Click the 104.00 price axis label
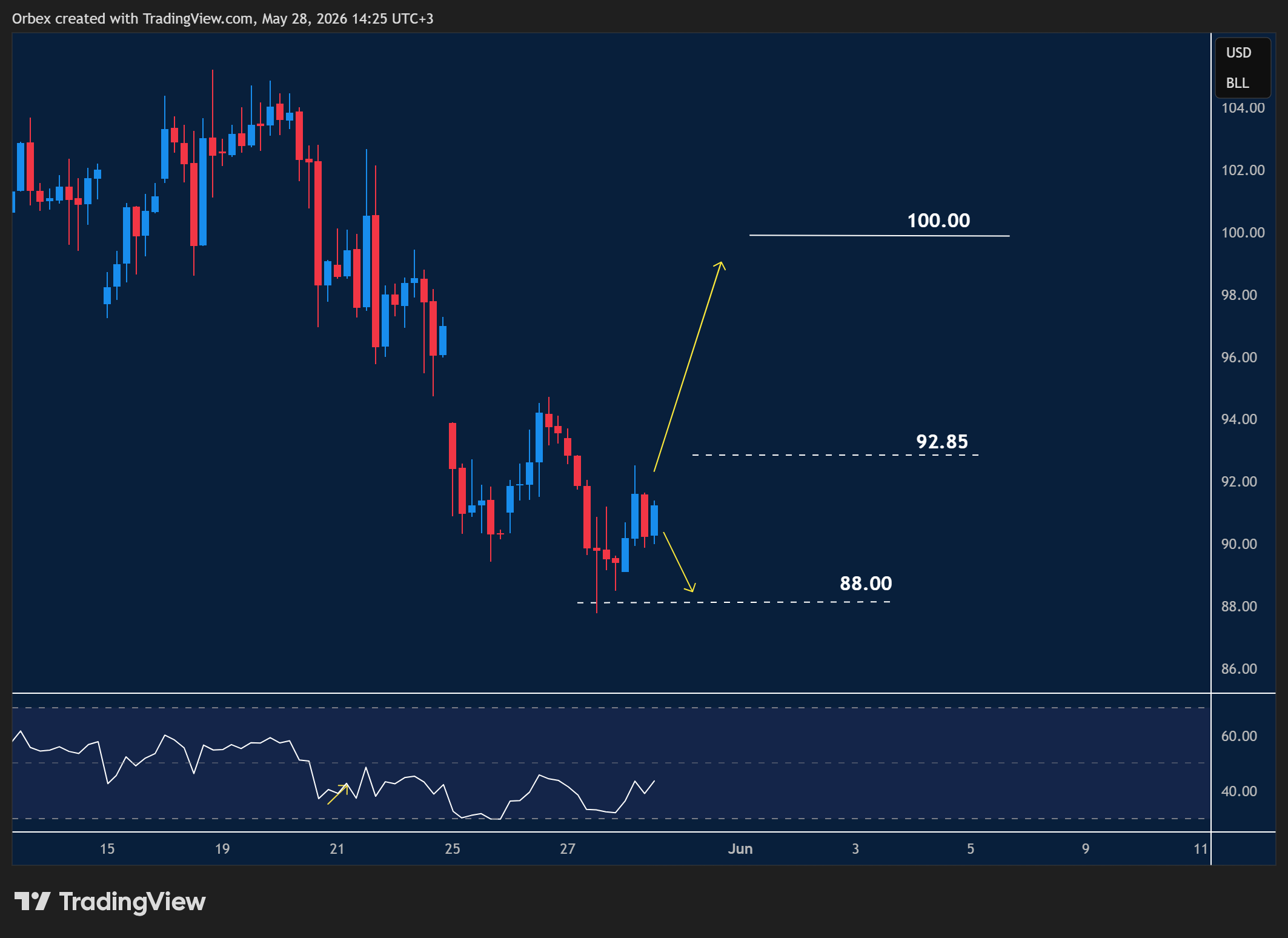This screenshot has width=1288, height=938. 1243,108
